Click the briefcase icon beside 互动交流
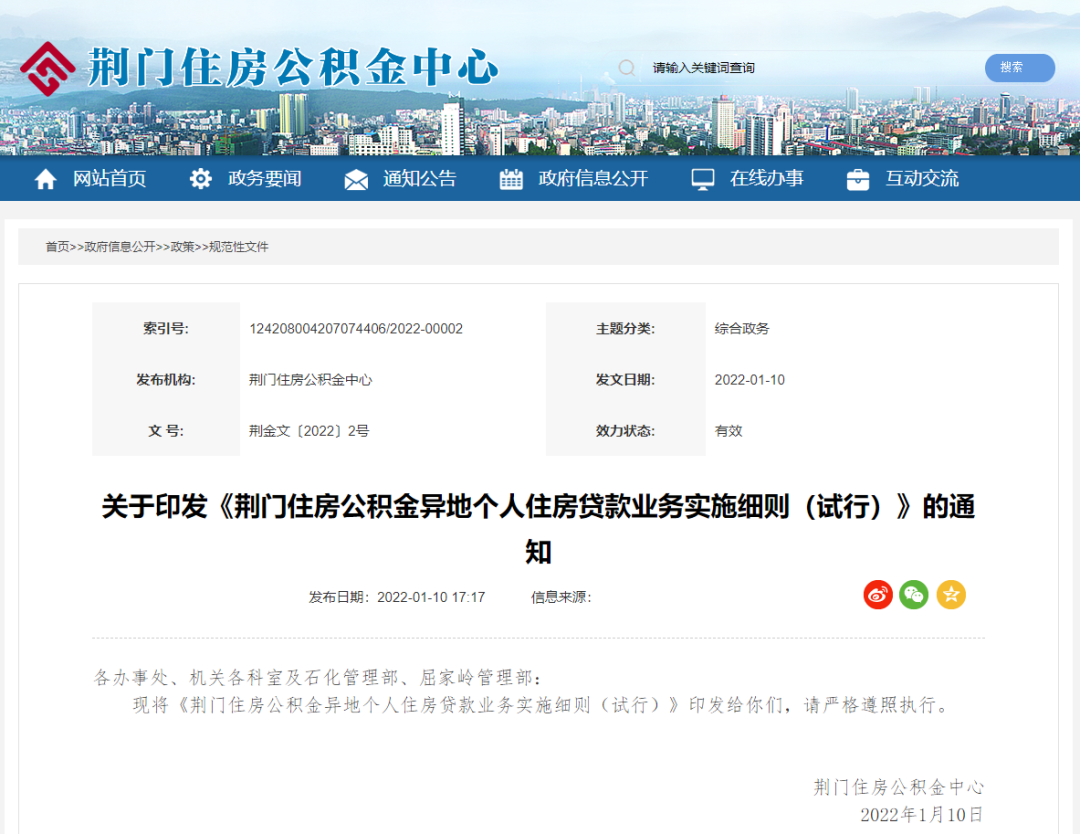 pos(858,180)
